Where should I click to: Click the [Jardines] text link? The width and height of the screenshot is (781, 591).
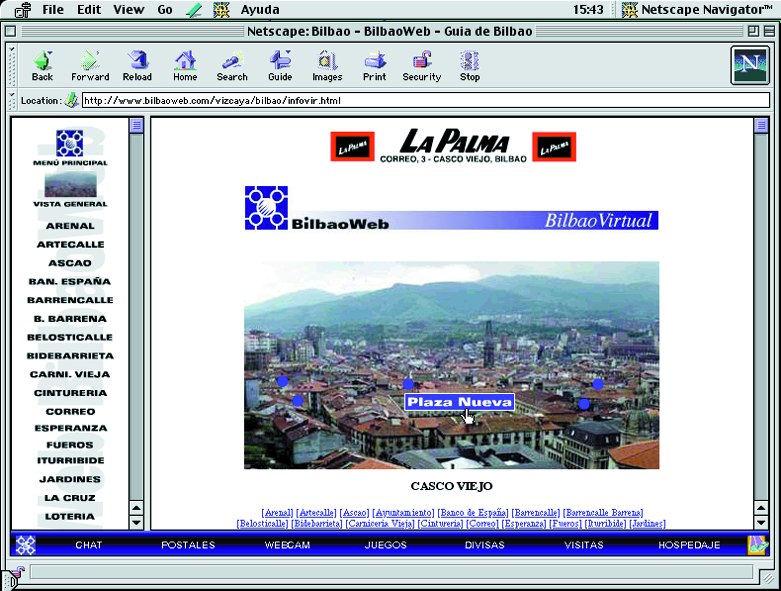pos(648,524)
